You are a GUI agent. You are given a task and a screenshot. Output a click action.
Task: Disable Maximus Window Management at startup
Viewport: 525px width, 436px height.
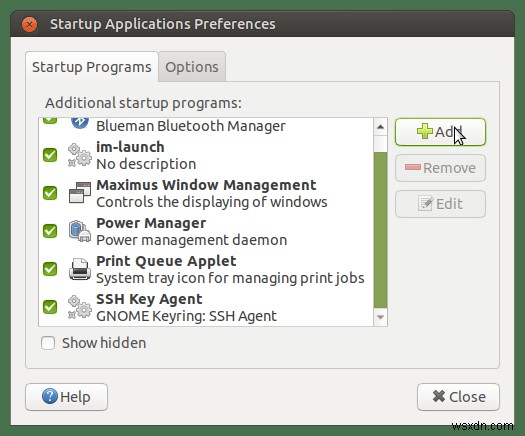click(50, 193)
